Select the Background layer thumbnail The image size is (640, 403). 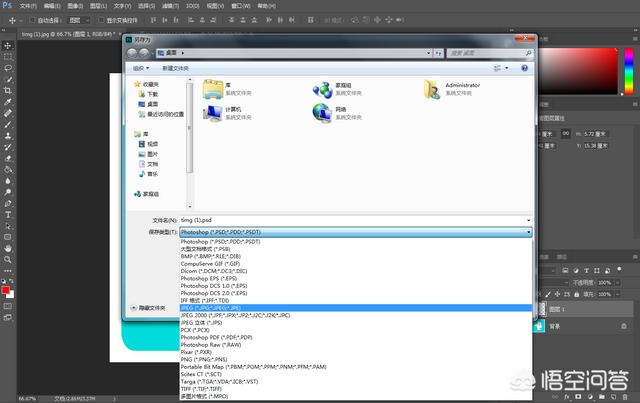(x=539, y=326)
